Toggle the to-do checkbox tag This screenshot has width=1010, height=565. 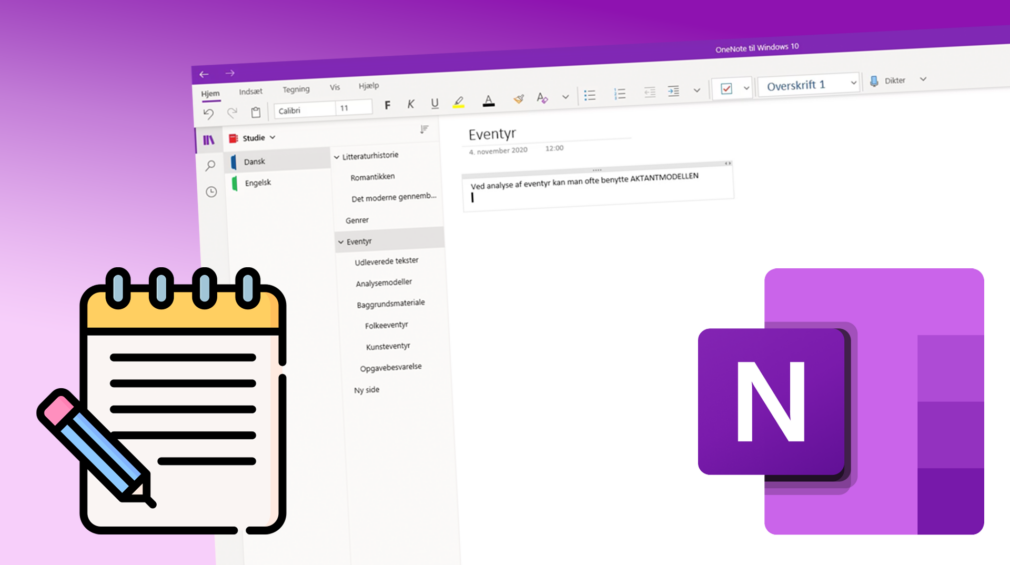pos(727,88)
